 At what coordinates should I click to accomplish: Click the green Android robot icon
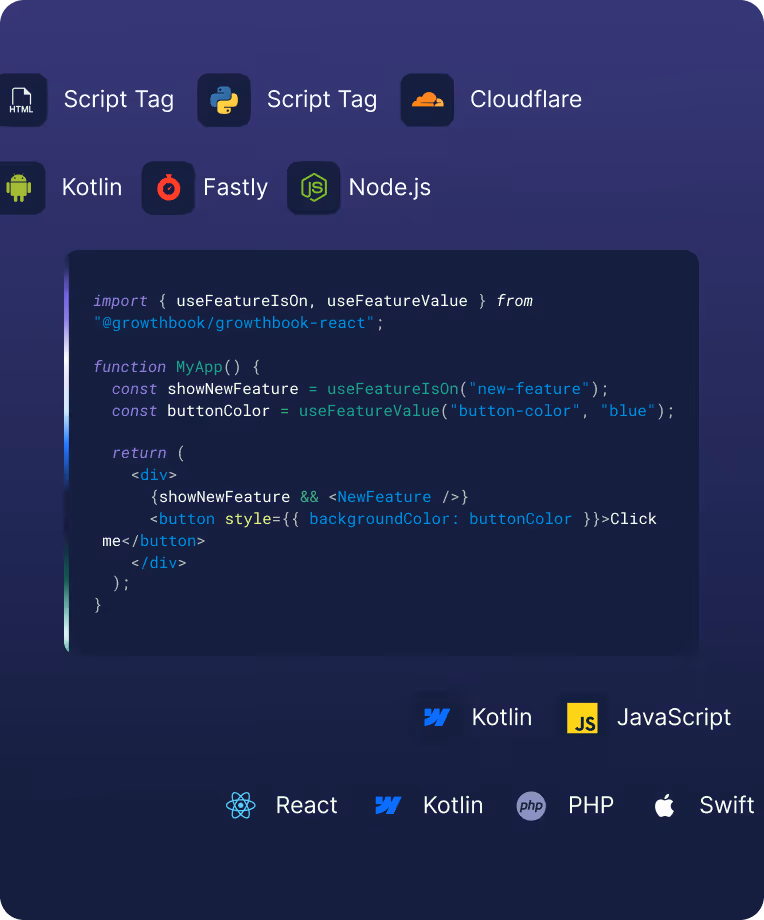click(19, 188)
